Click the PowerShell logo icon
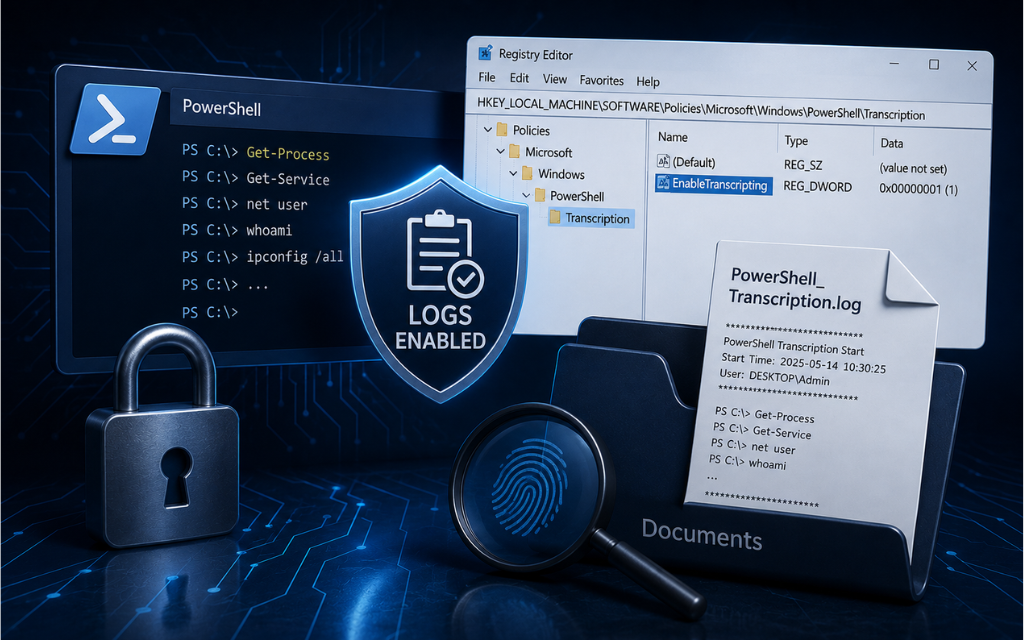This screenshot has width=1024, height=640. tap(115, 119)
